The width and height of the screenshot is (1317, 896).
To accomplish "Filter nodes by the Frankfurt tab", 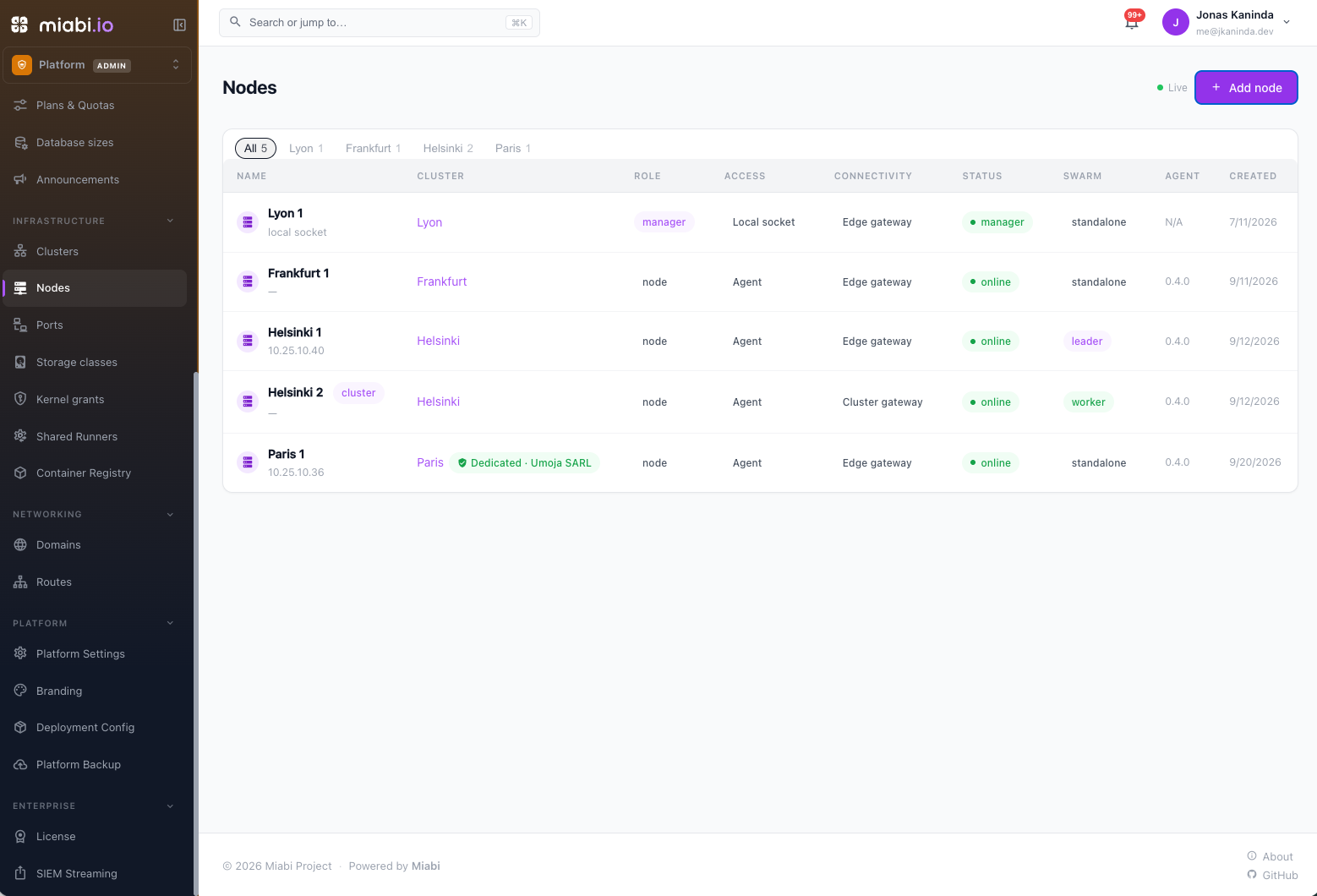I will [x=373, y=148].
